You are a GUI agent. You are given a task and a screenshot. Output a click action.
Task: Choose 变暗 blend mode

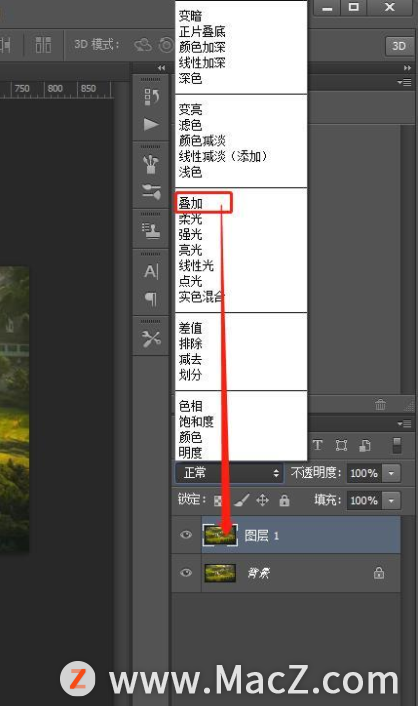point(191,16)
